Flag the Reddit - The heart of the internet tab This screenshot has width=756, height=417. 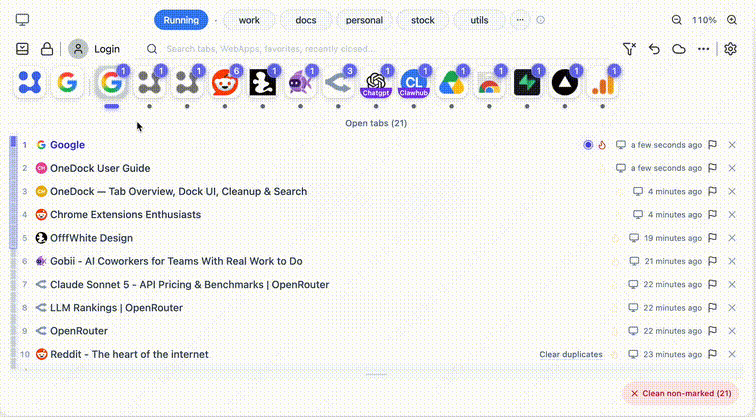712,354
